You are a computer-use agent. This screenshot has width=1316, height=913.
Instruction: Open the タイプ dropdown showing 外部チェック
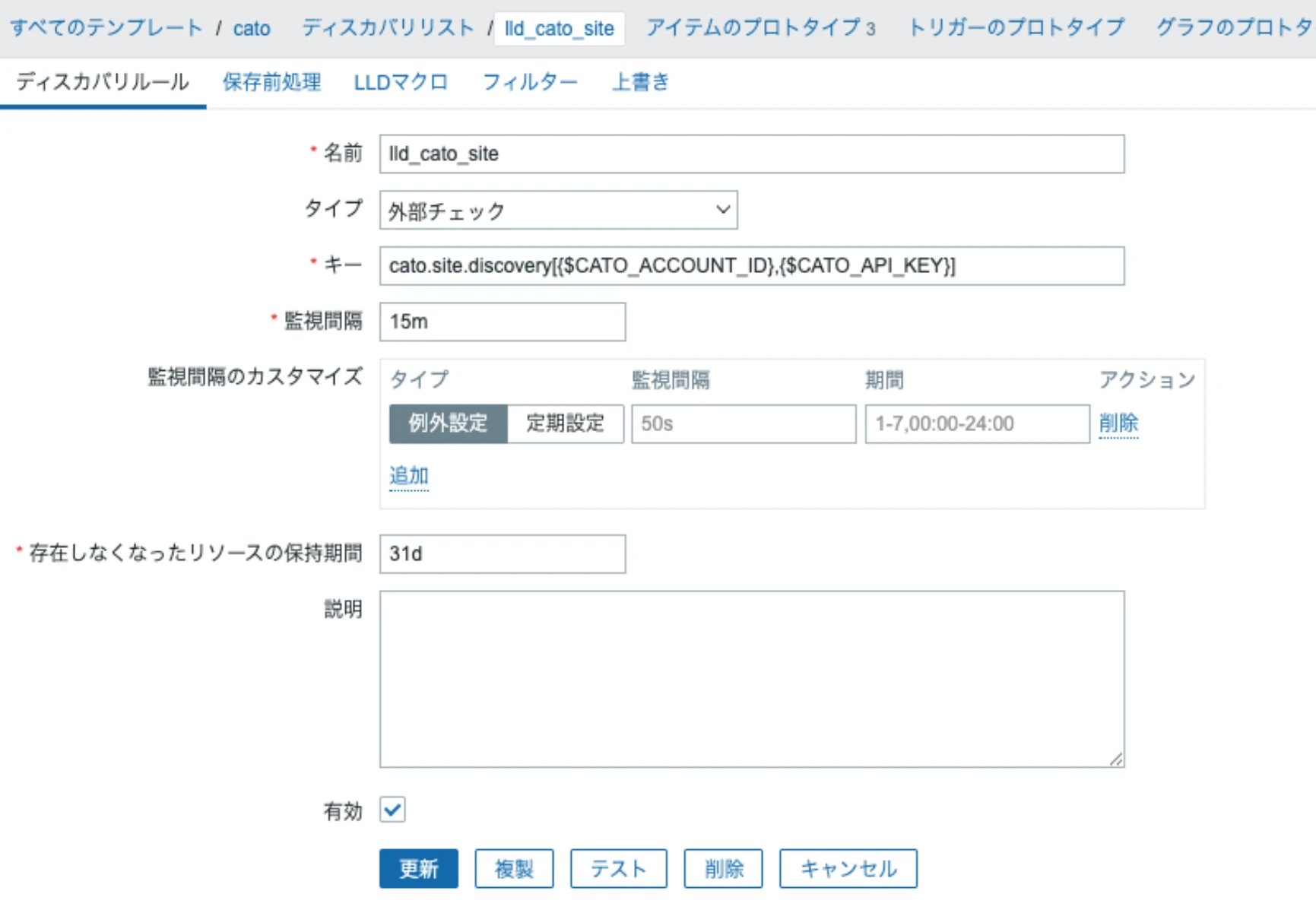[558, 211]
